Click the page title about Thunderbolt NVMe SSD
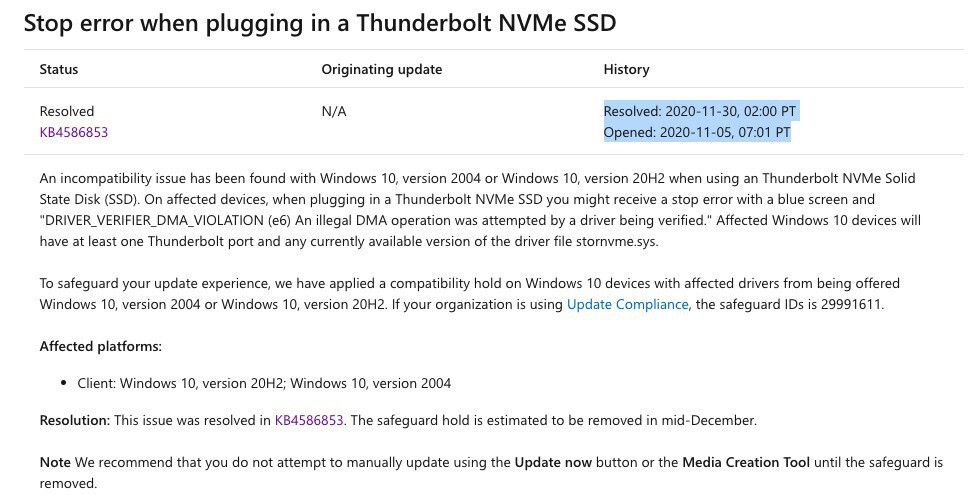 click(x=319, y=23)
